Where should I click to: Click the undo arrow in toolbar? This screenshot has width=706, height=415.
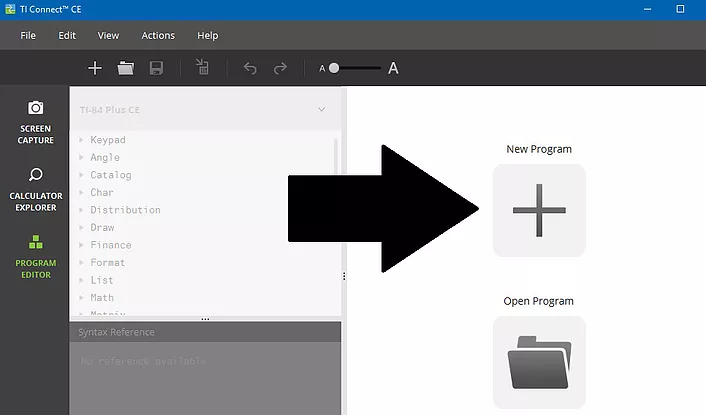pyautogui.click(x=250, y=68)
